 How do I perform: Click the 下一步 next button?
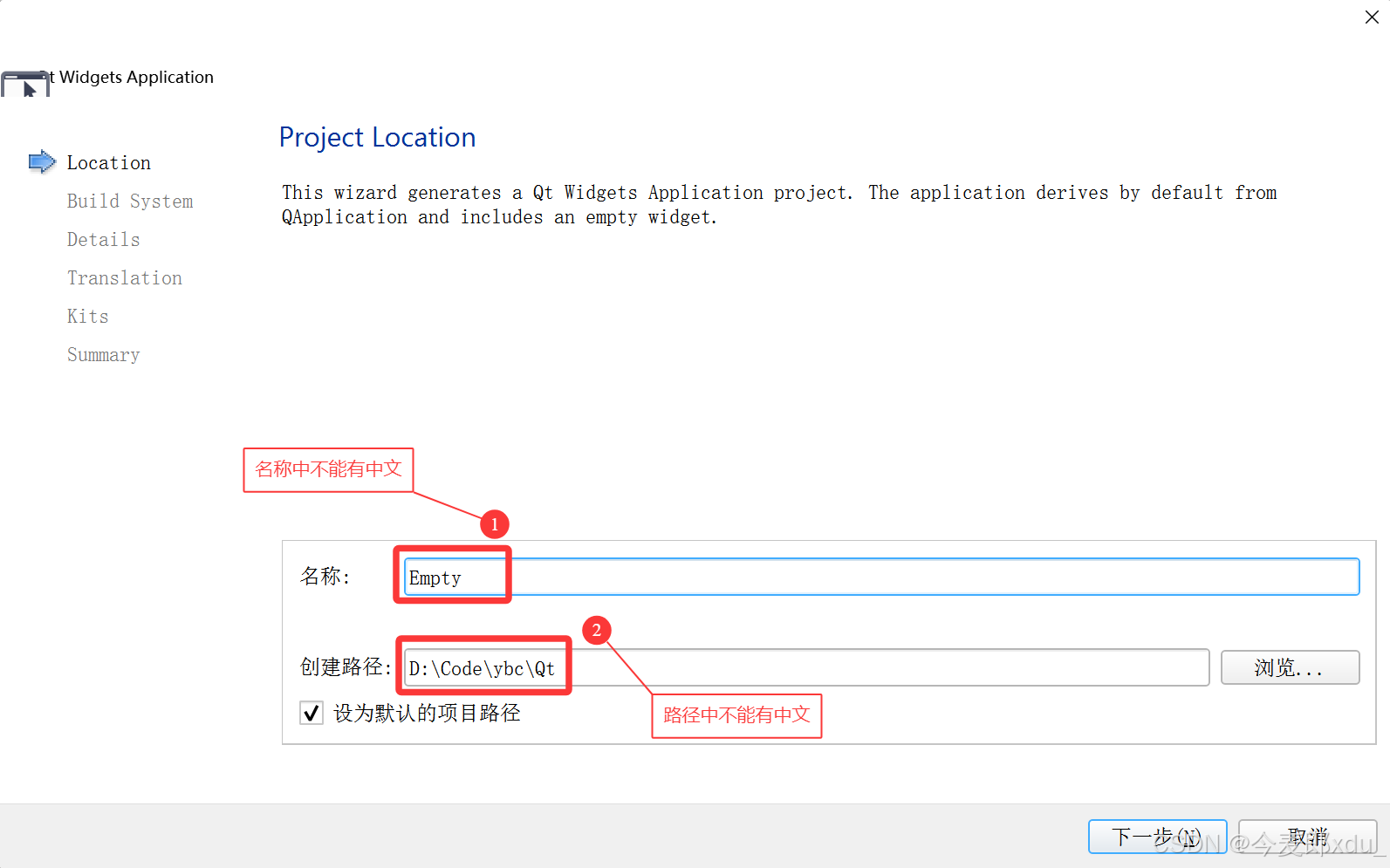pyautogui.click(x=1157, y=837)
